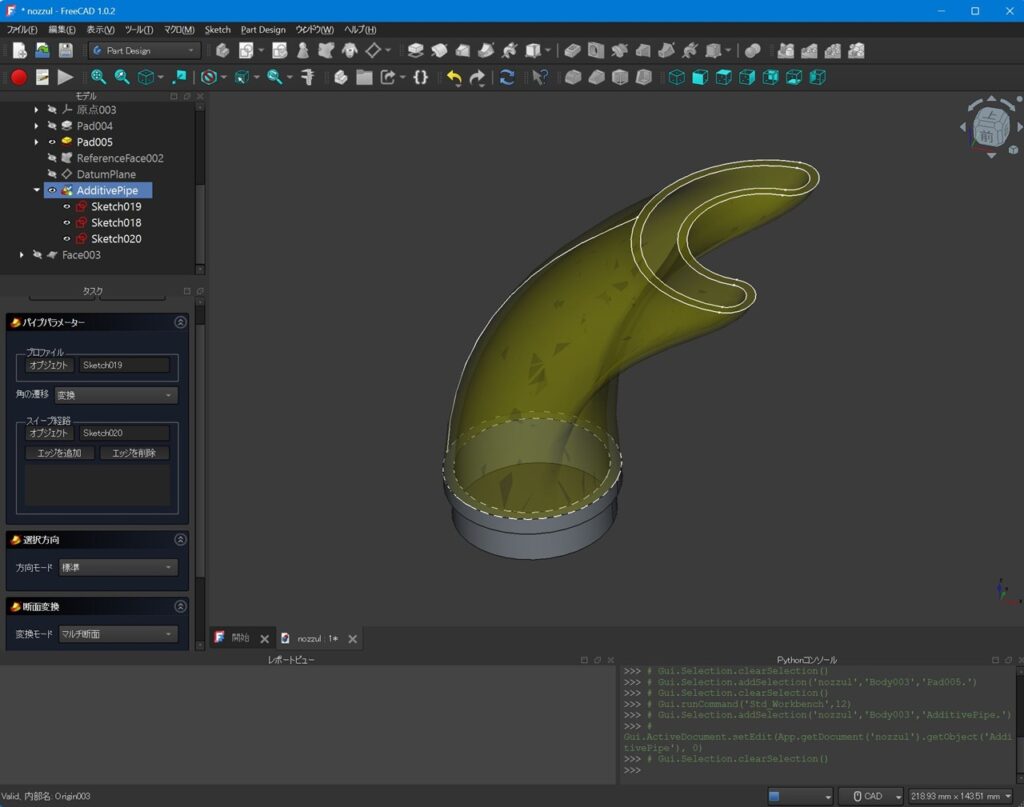Click the エッジを追加 button
Image resolution: width=1024 pixels, height=807 pixels.
[60, 453]
